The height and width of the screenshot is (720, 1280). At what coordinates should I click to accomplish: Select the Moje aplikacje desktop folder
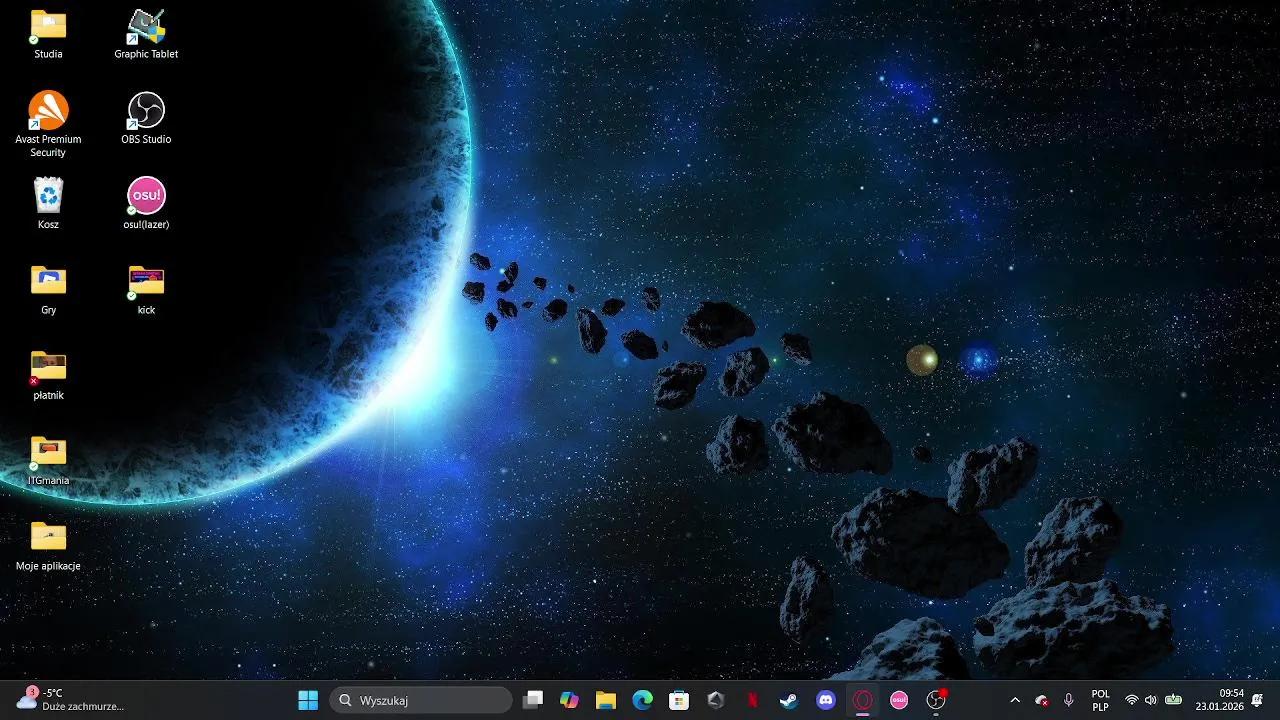click(x=48, y=546)
